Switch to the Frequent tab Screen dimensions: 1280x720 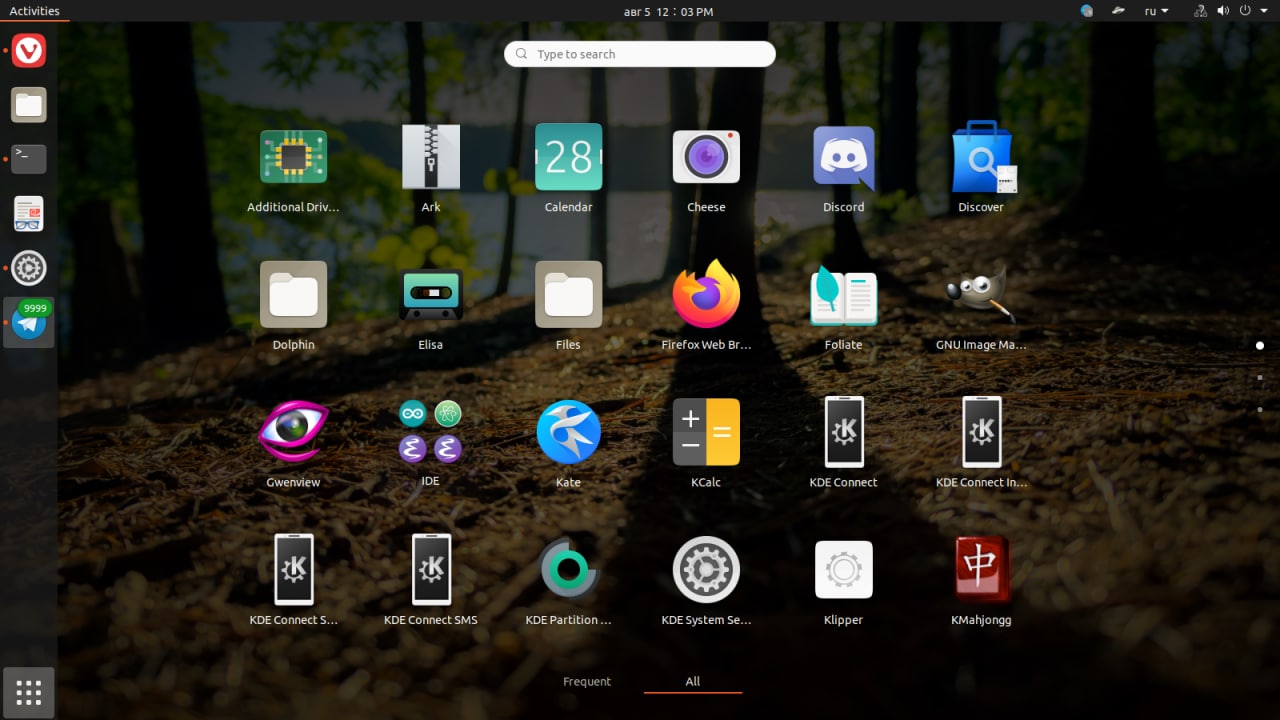(x=587, y=681)
